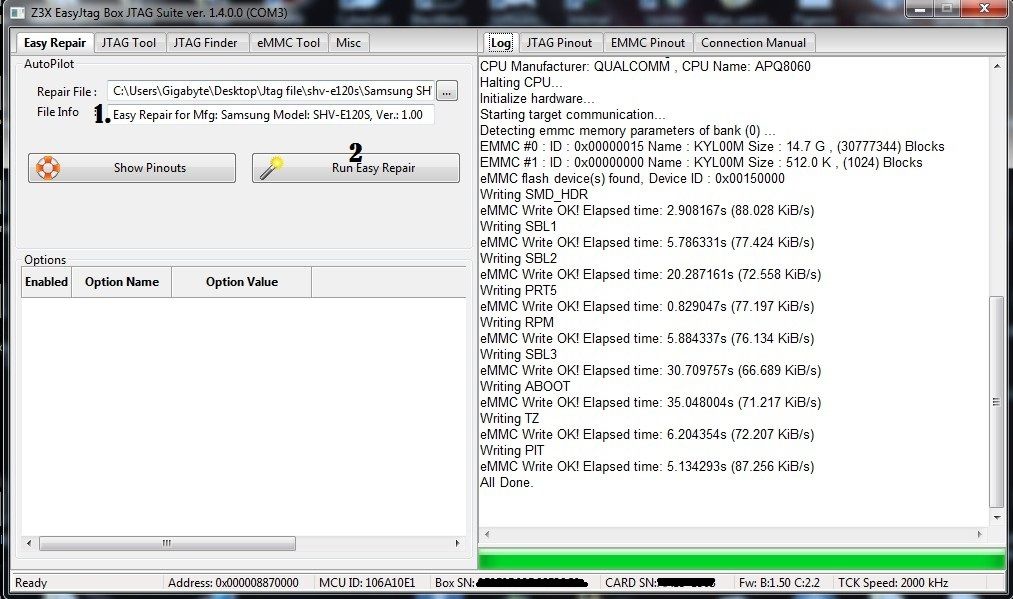Click the log vertical scrollbar up arrow
The width and height of the screenshot is (1013, 599).
996,66
